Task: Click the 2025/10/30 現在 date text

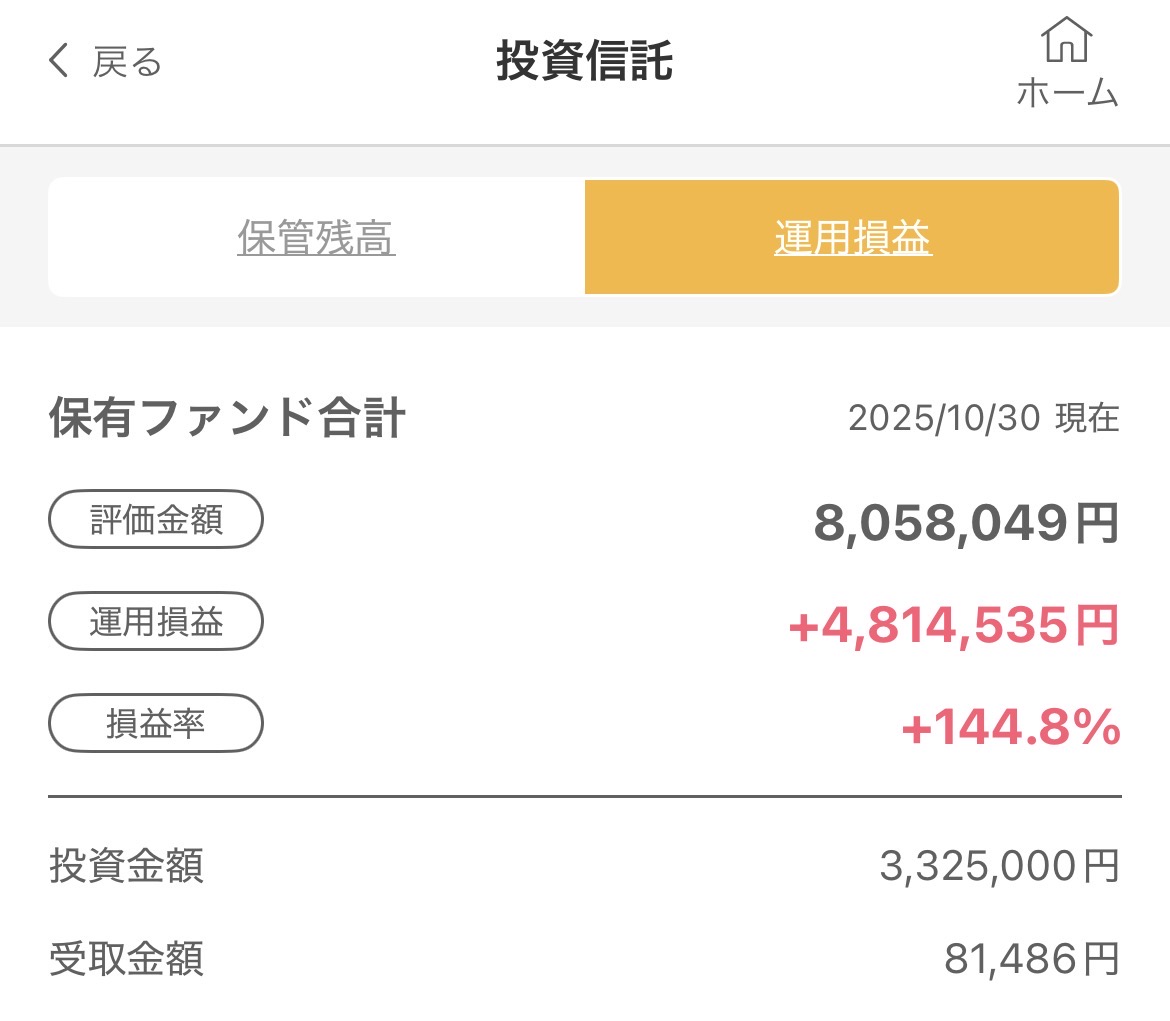Action: pyautogui.click(x=983, y=419)
